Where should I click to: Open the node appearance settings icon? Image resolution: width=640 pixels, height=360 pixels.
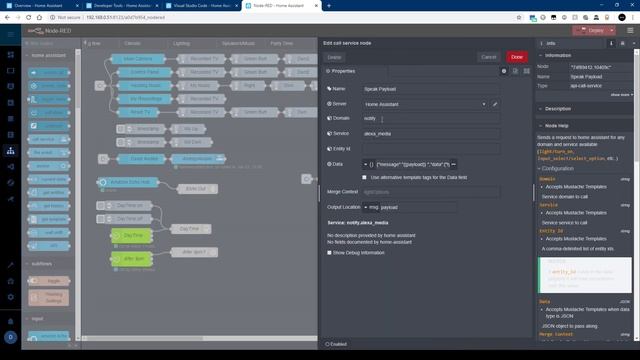pos(527,71)
